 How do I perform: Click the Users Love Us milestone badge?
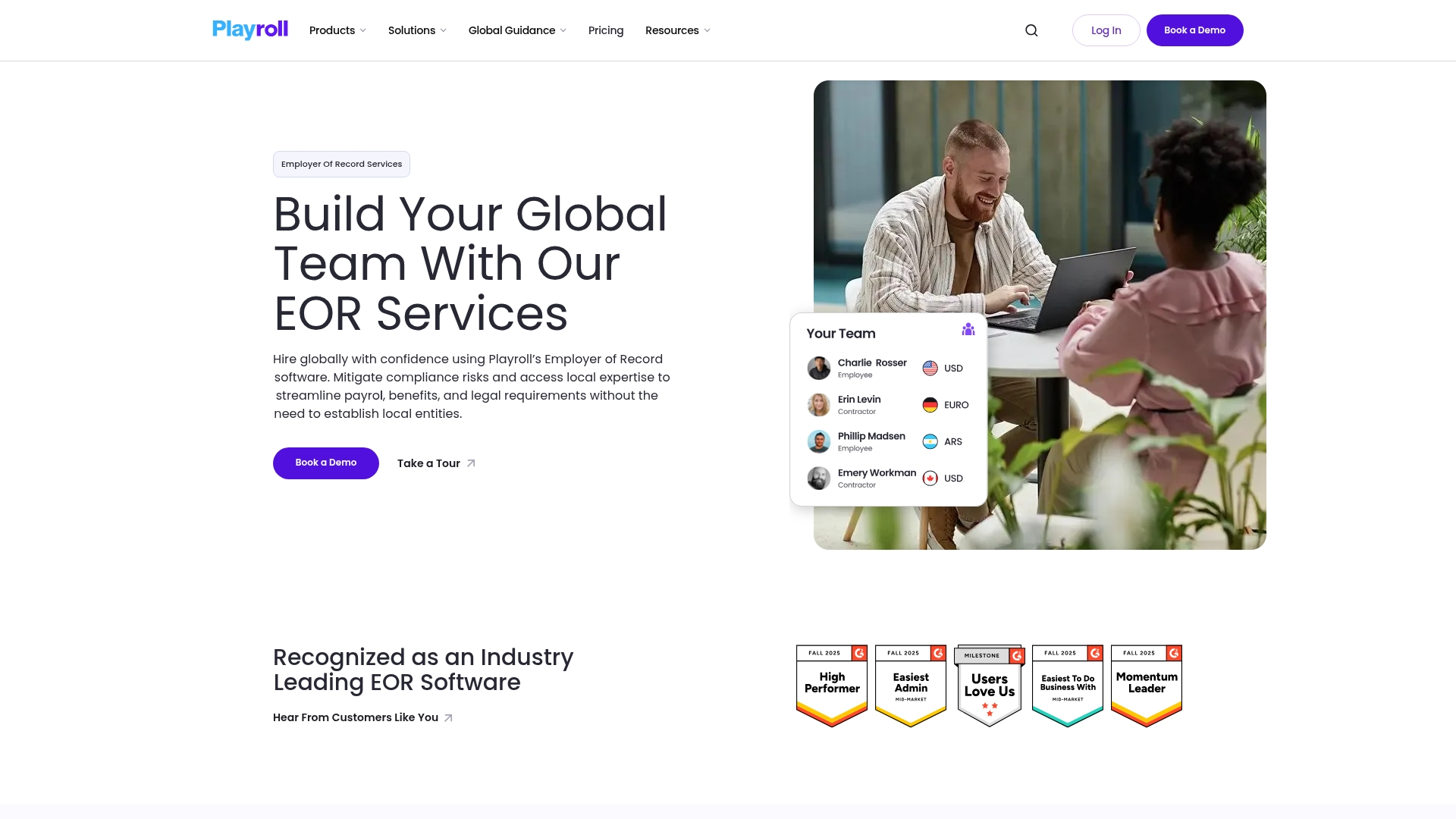tap(990, 686)
